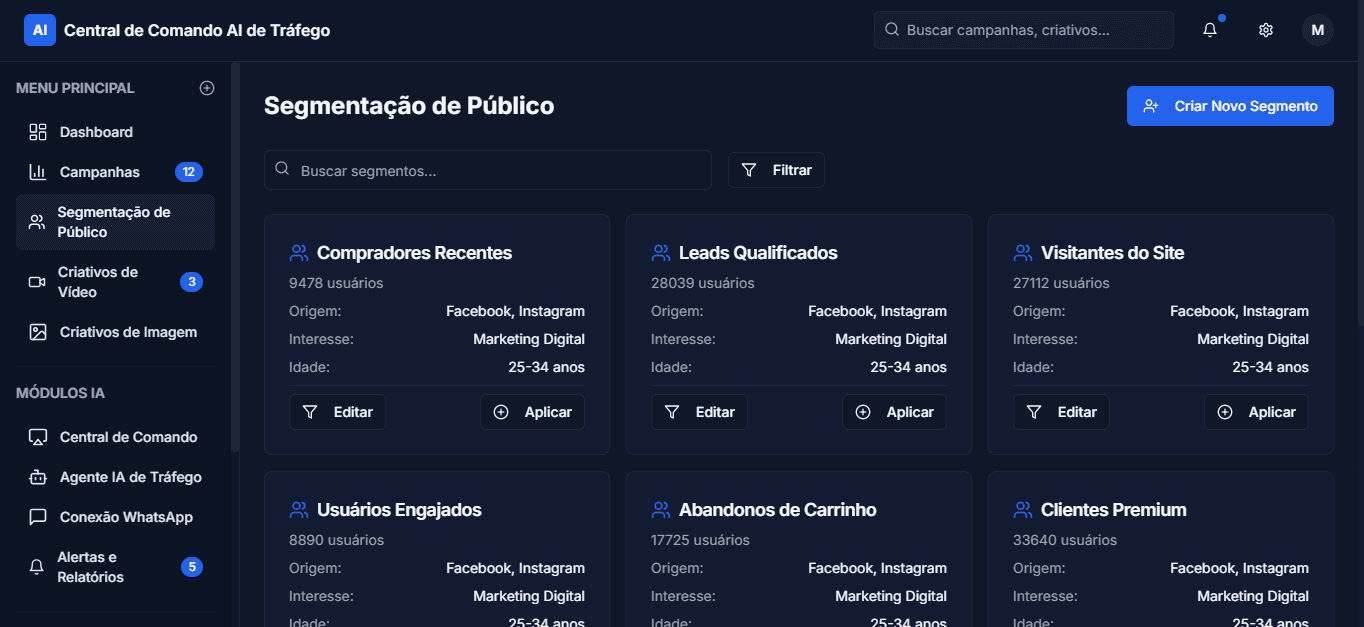Screen dimensions: 1364x627
Task: Edit the Visitantes do Site segment
Action: [x=1061, y=412]
